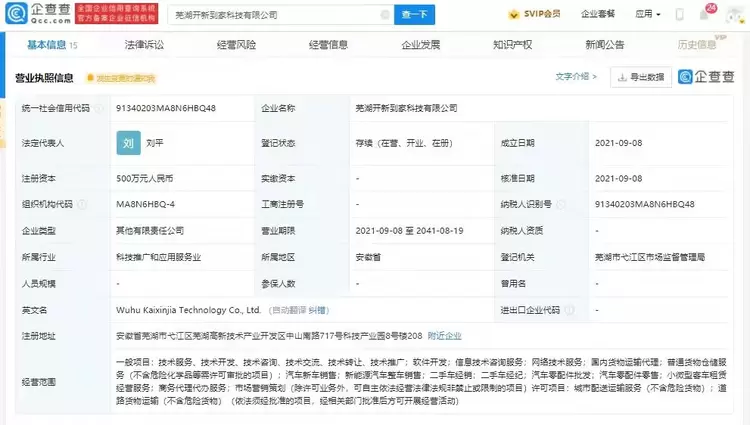
Task: Open notifications via the bell icon
Action: click(704, 14)
